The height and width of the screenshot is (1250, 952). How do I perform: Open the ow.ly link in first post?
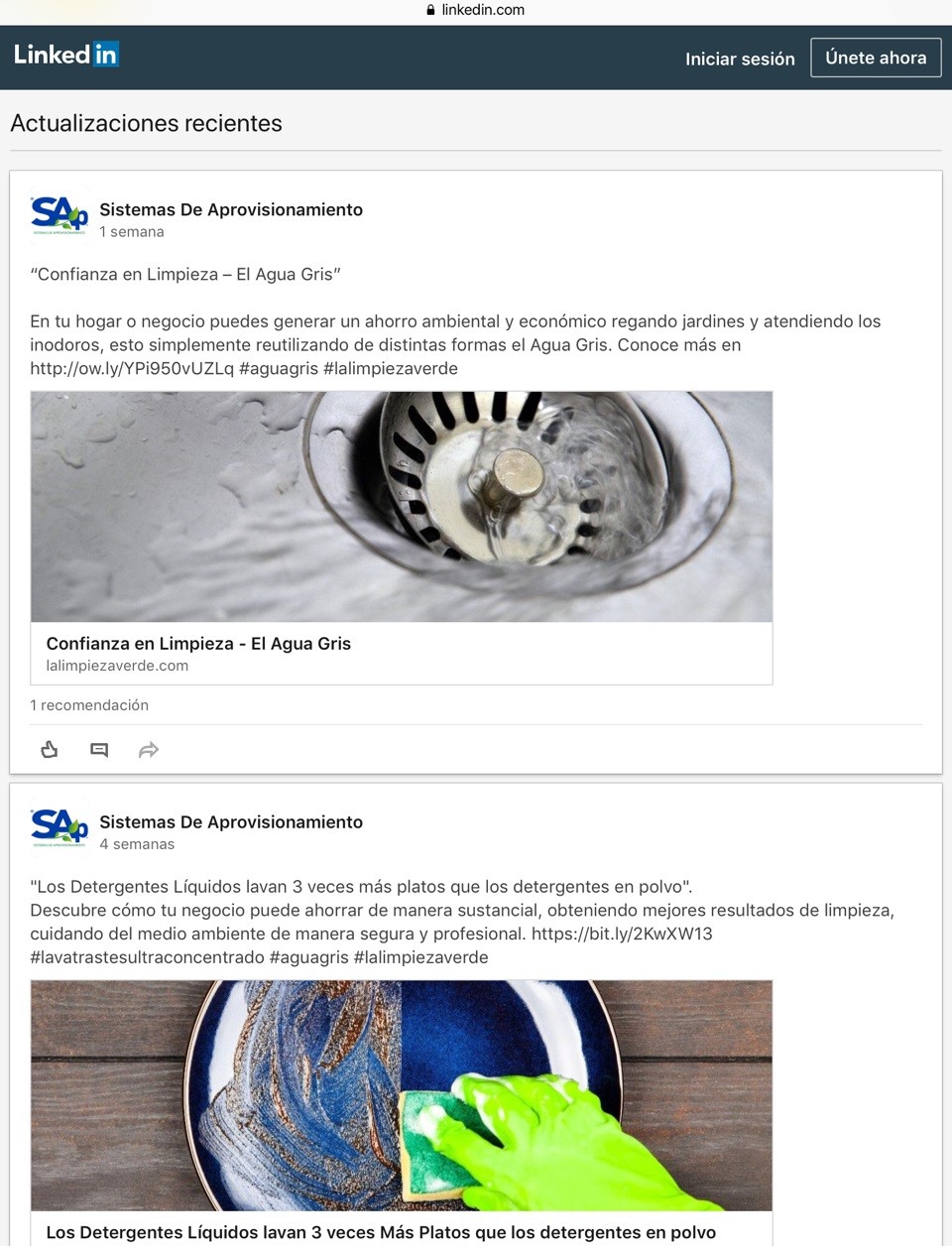tap(132, 368)
